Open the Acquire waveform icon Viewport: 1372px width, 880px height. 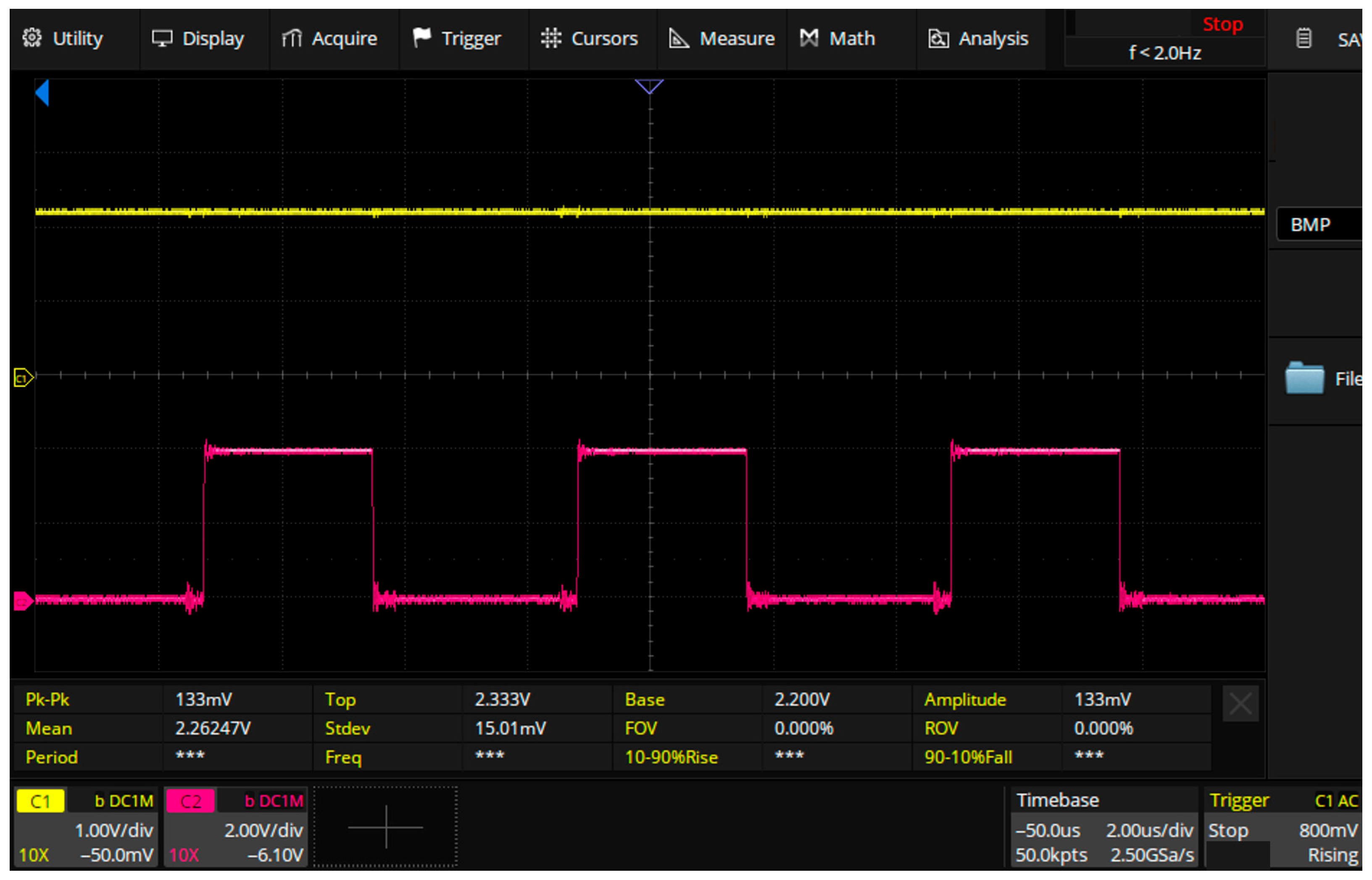[292, 38]
